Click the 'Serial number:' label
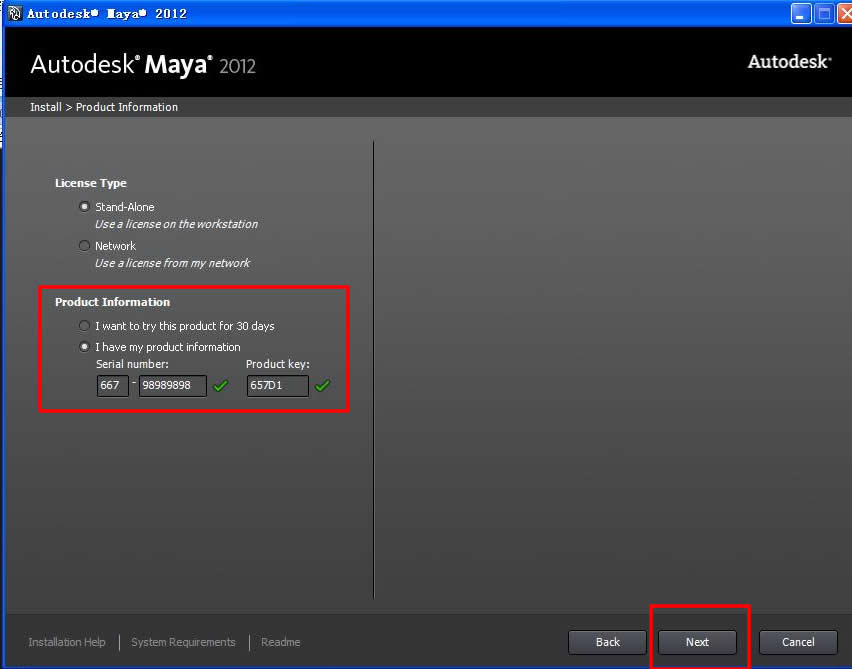852x669 pixels. (132, 364)
